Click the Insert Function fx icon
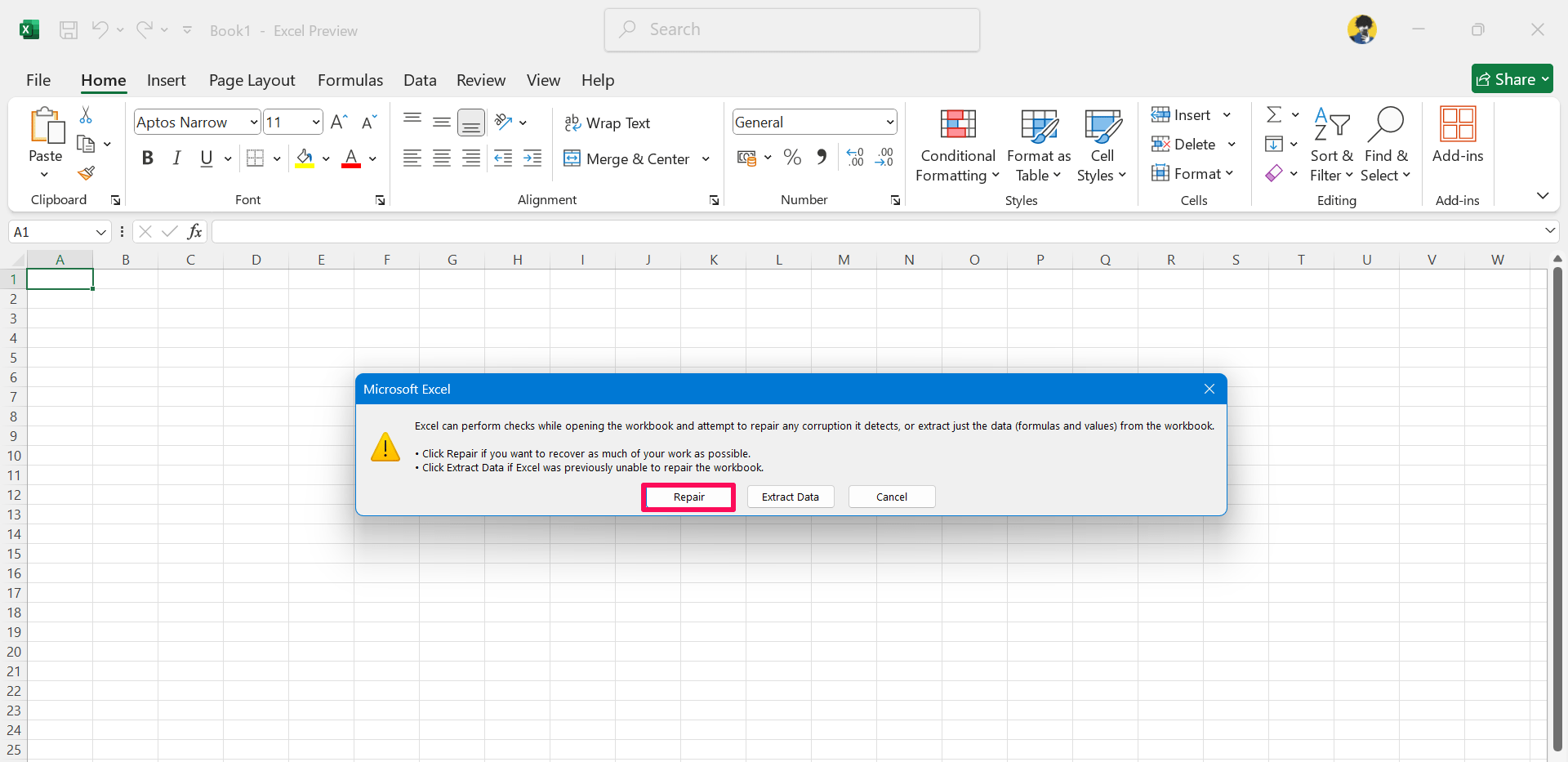The height and width of the screenshot is (762, 1568). coord(194,232)
